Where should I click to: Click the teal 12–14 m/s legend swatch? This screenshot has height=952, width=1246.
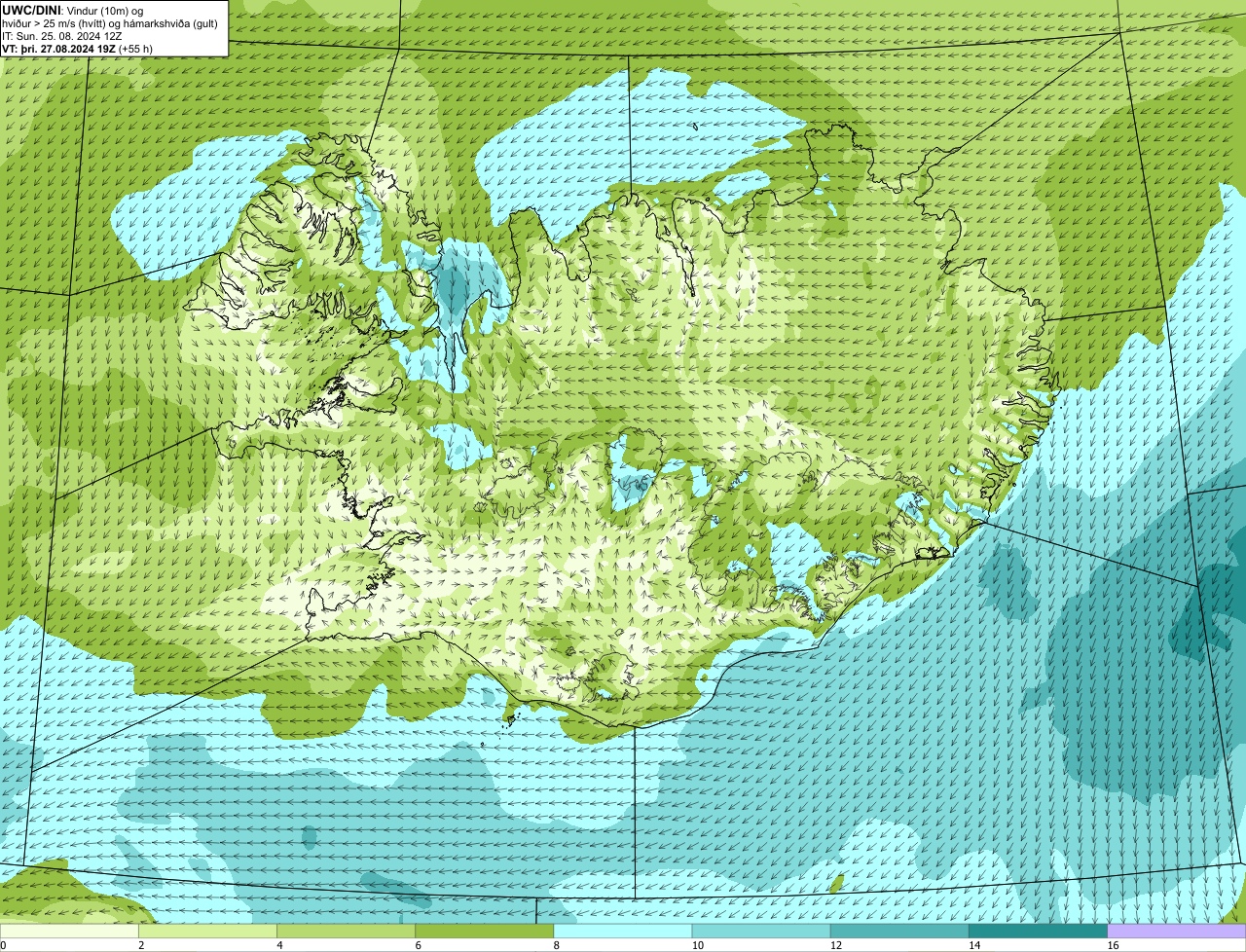click(x=899, y=932)
